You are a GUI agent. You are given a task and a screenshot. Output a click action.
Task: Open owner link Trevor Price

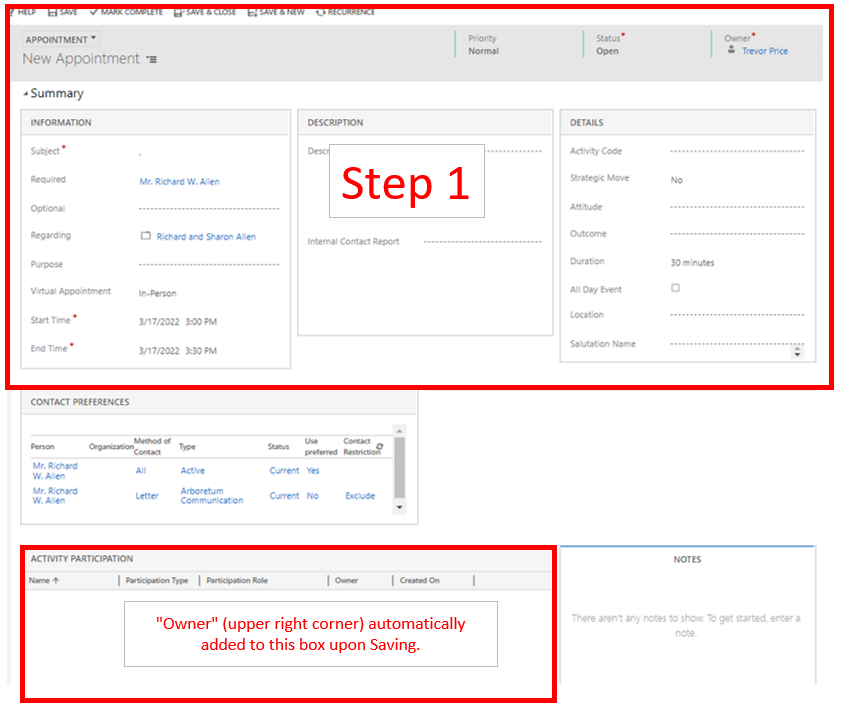tap(765, 51)
